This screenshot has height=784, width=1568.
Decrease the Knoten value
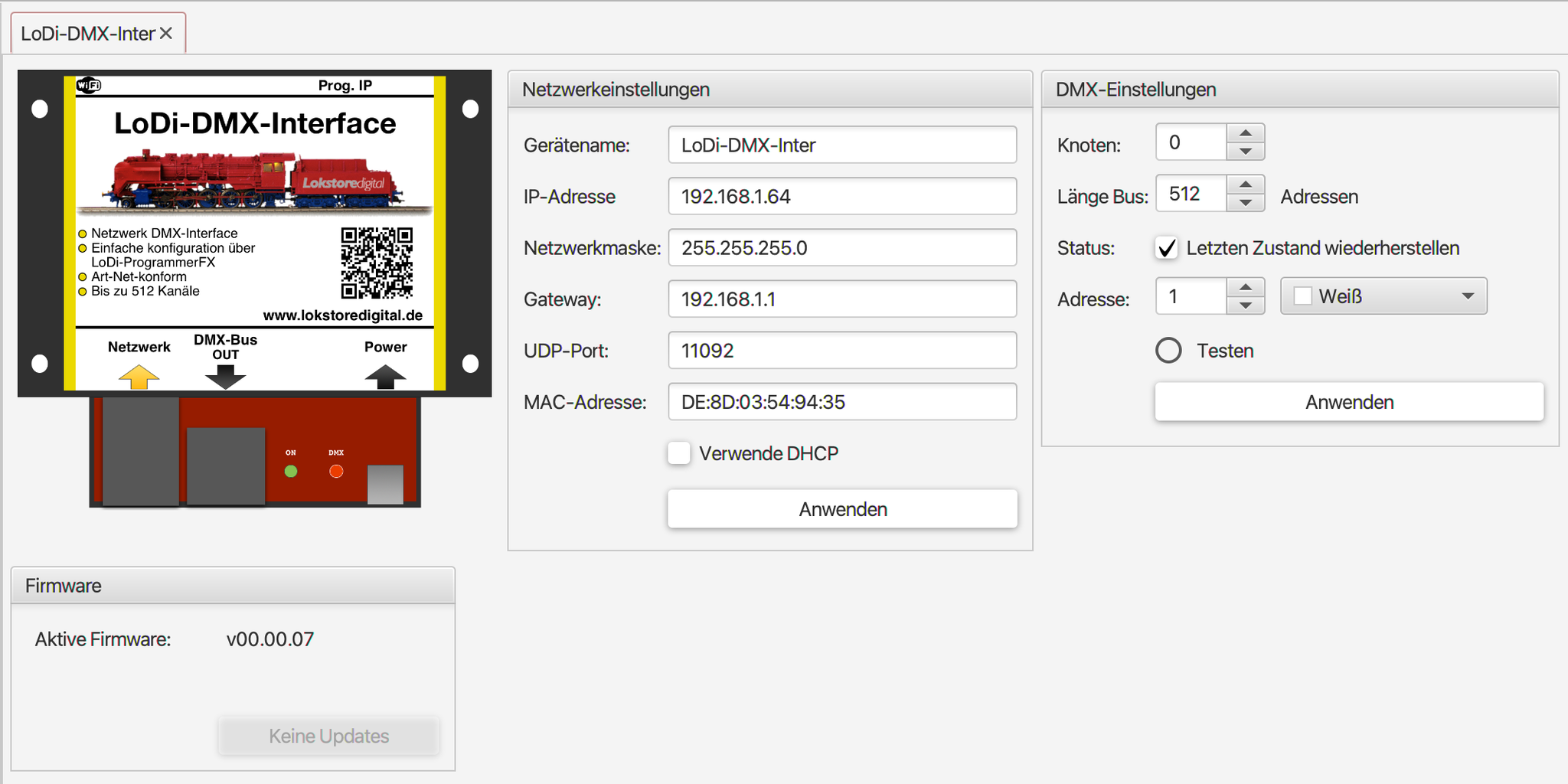[1246, 151]
